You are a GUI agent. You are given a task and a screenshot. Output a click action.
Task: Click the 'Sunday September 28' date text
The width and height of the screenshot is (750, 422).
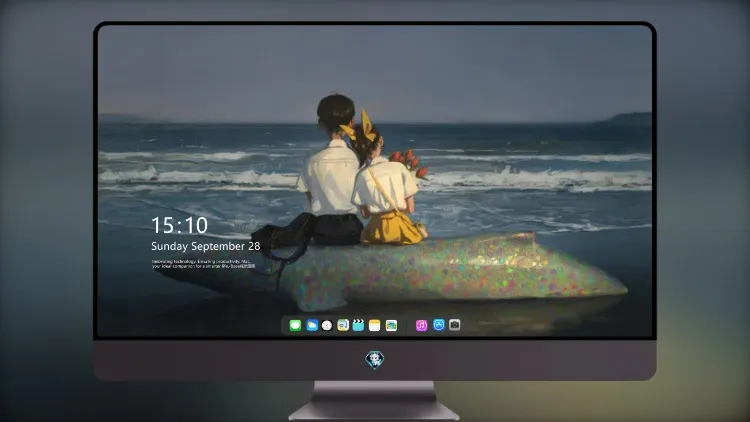coord(206,246)
